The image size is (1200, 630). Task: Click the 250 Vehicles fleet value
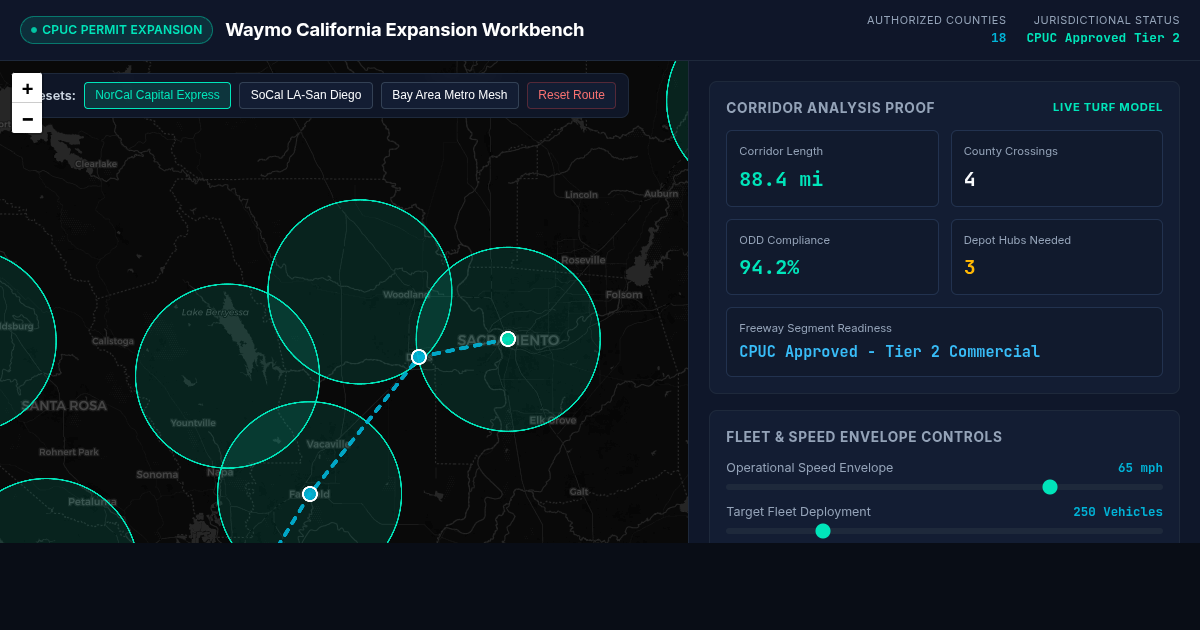click(x=1118, y=512)
